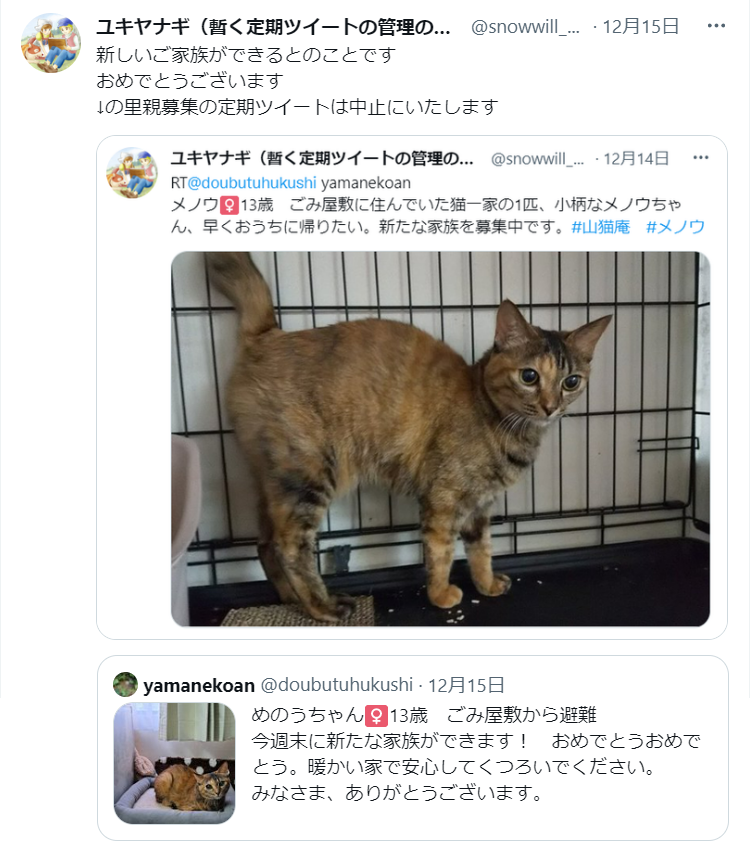Follow the @doubutuhukushi mention link

point(252,183)
